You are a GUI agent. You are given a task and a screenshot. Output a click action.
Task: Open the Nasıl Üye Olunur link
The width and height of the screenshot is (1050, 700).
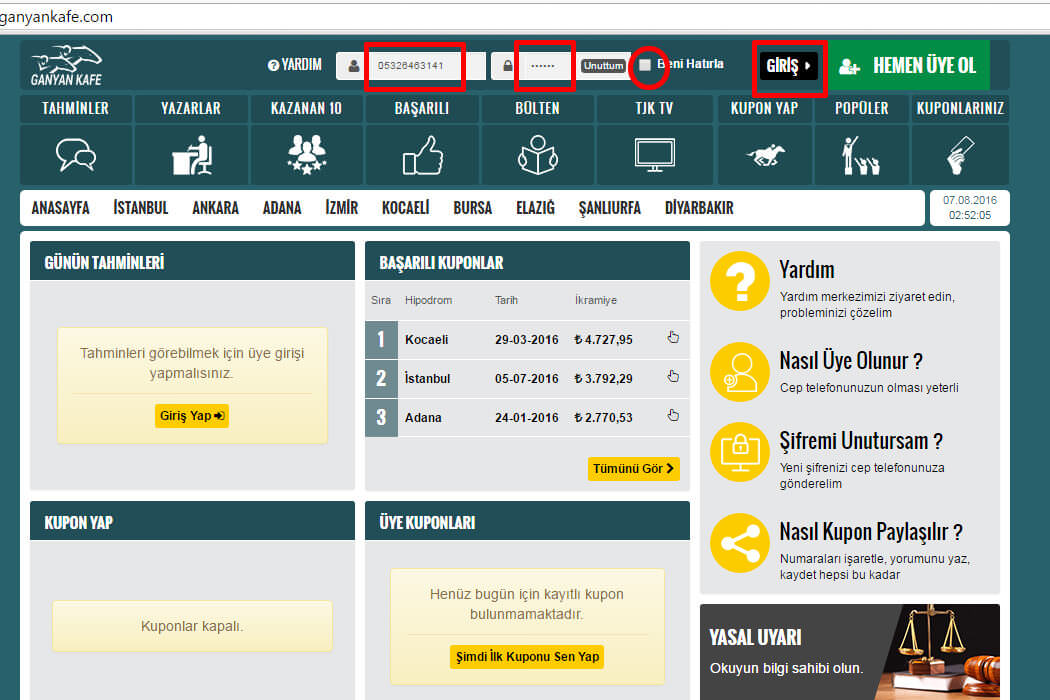[x=851, y=361]
